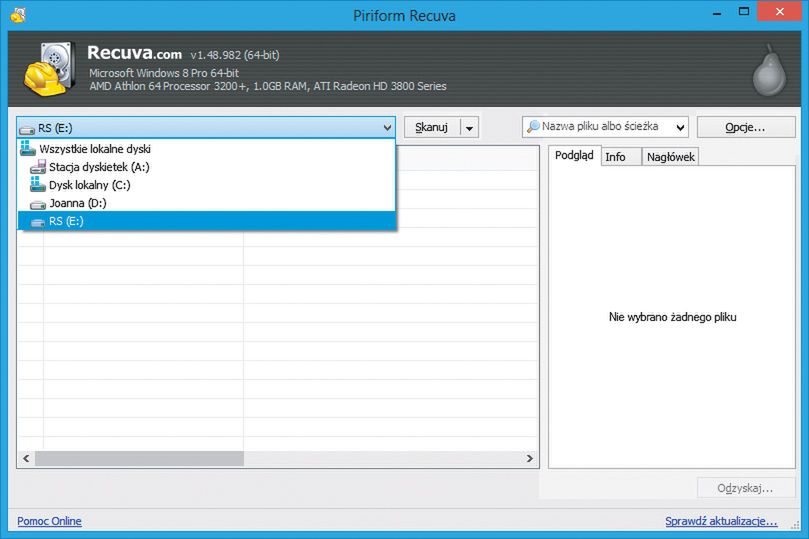Select Dysk lokalny (C:) drive

click(x=206, y=185)
